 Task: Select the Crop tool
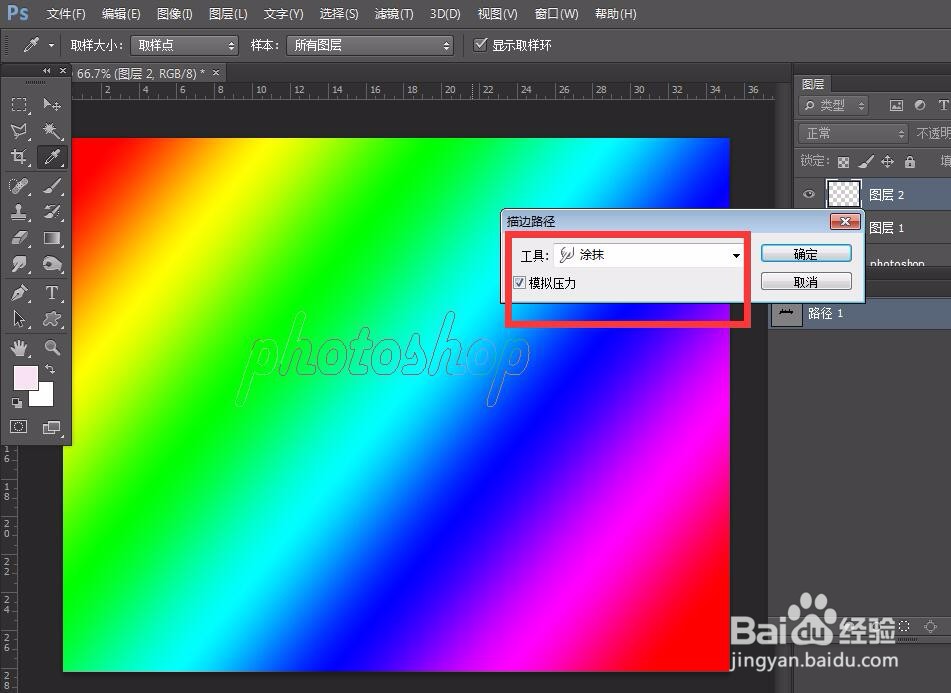pos(19,157)
